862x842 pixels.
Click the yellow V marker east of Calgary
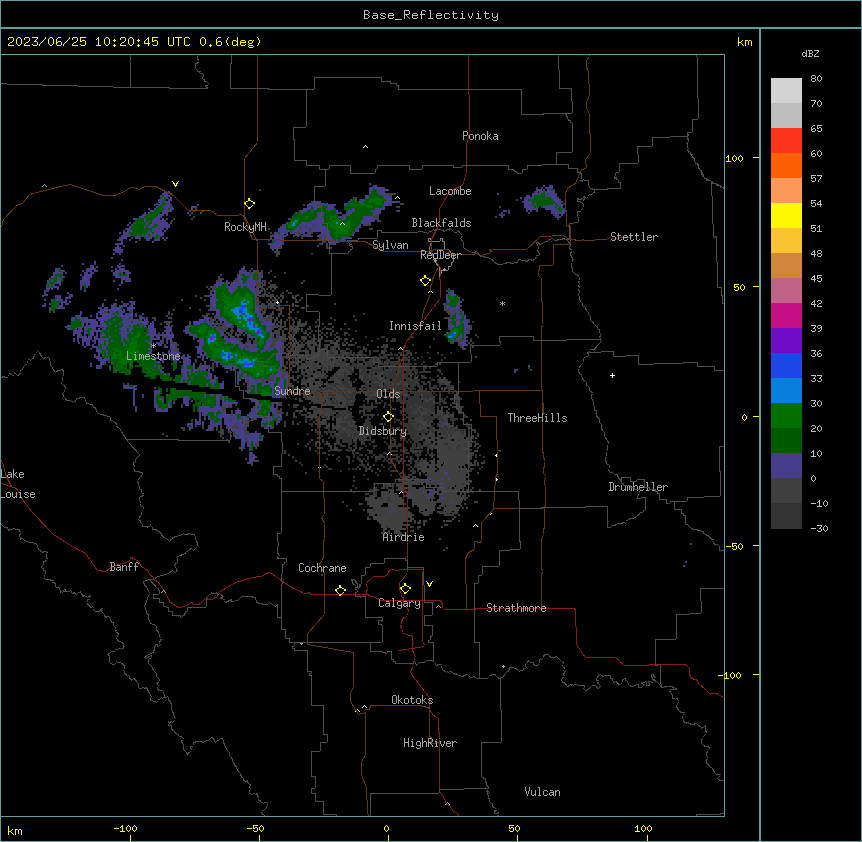coord(429,584)
